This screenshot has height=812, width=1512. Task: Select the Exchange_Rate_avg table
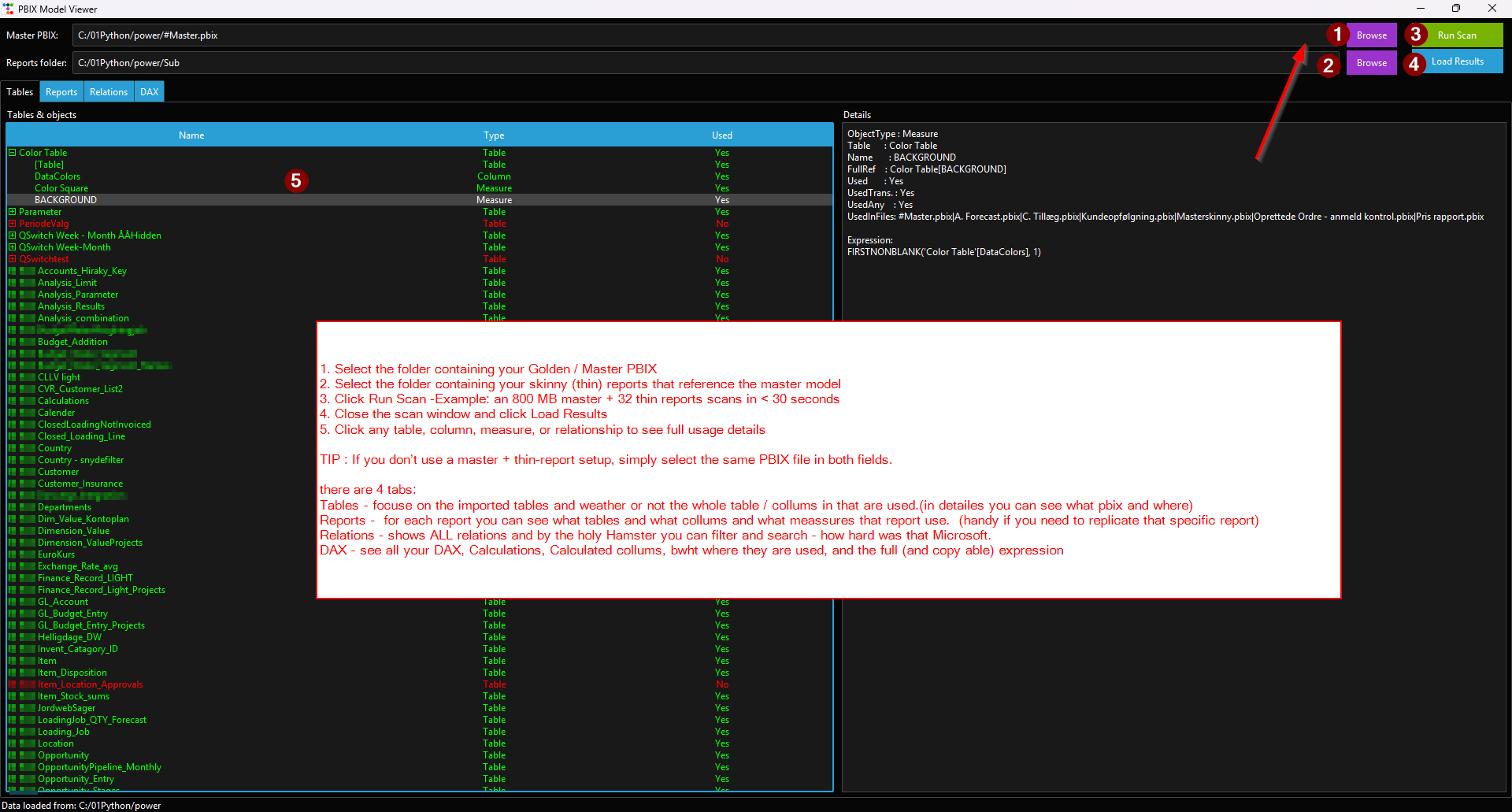tap(78, 566)
